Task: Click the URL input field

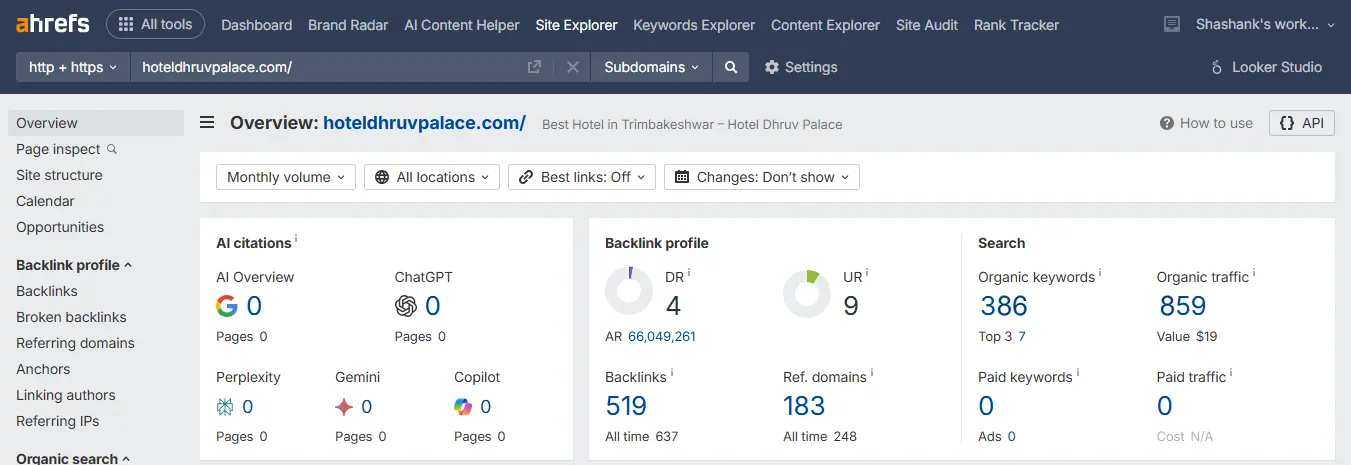Action: tap(330, 67)
